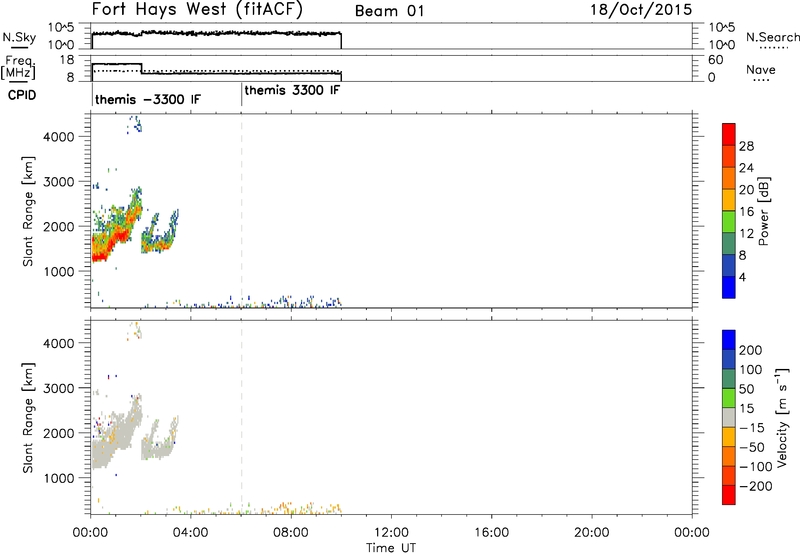
Task: Click the '28' label on Power color bar
Action: (746, 146)
